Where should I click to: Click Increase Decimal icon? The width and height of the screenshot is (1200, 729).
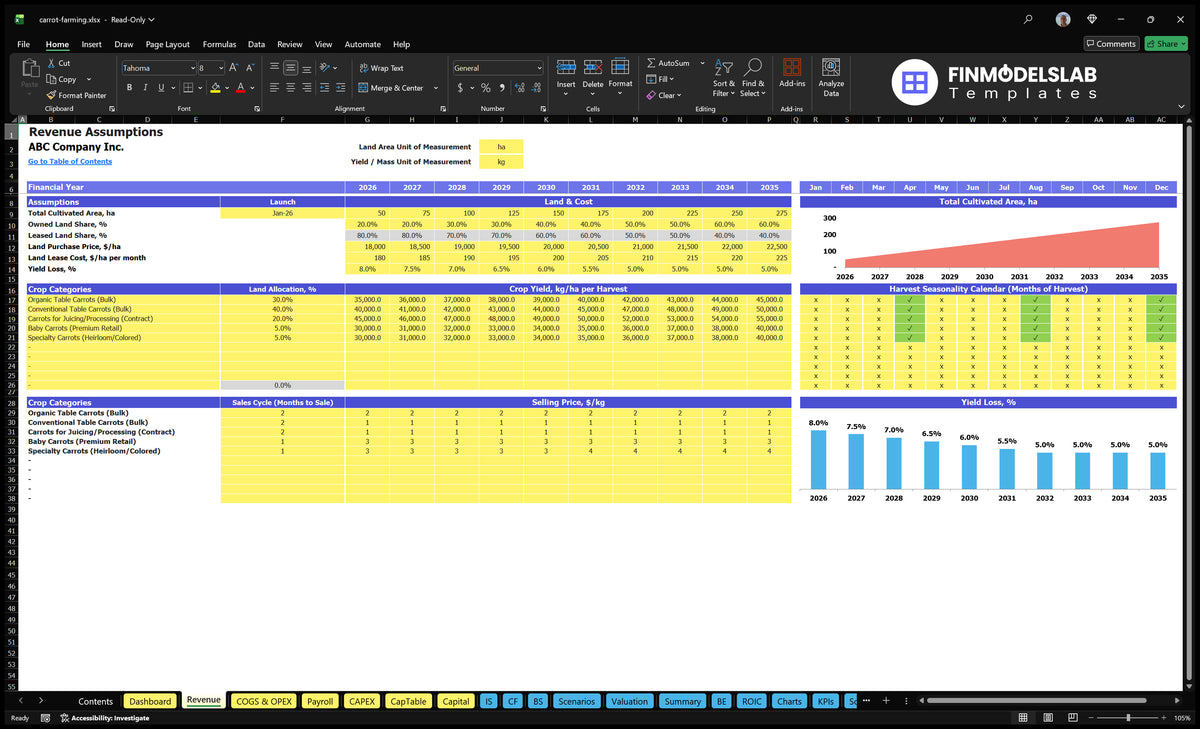pyautogui.click(x=518, y=88)
